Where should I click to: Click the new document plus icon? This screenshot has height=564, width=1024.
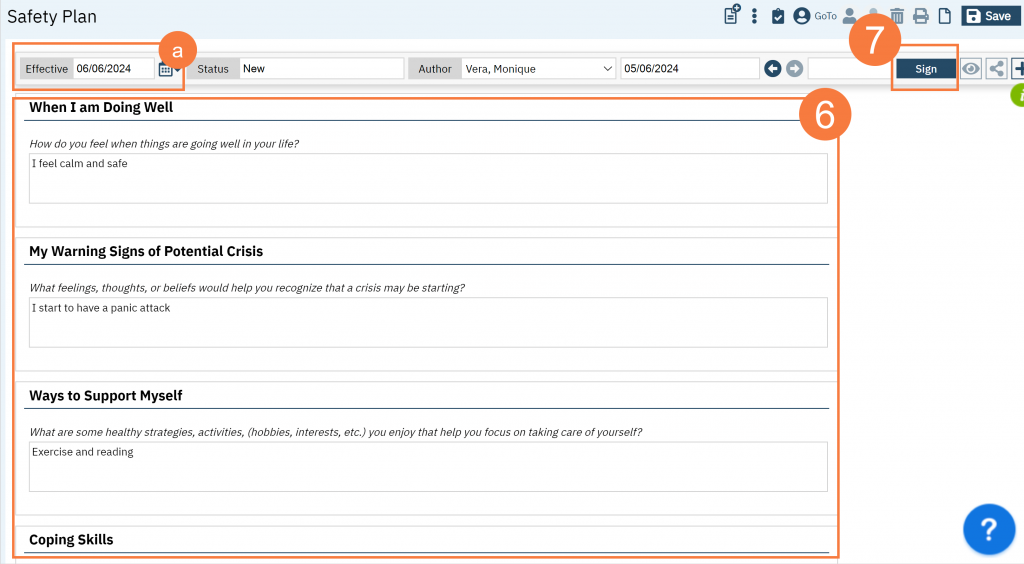tap(732, 15)
